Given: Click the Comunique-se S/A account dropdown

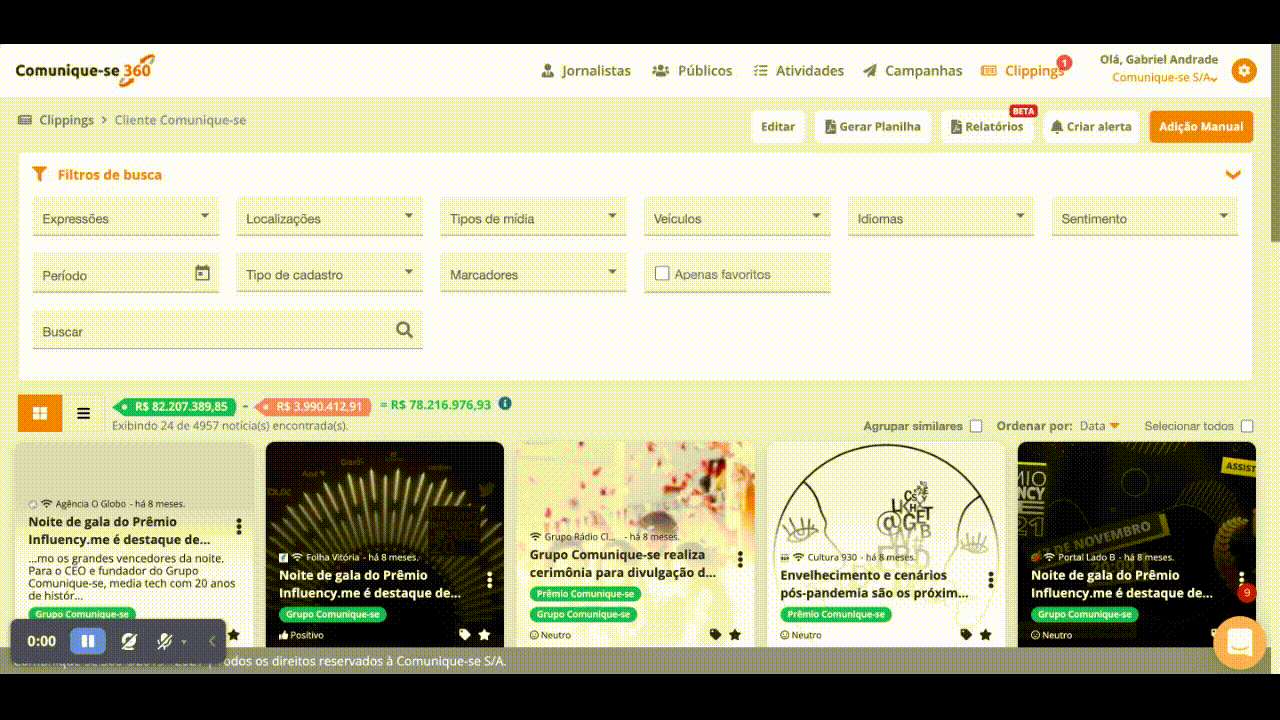Looking at the screenshot, I should pos(1166,77).
